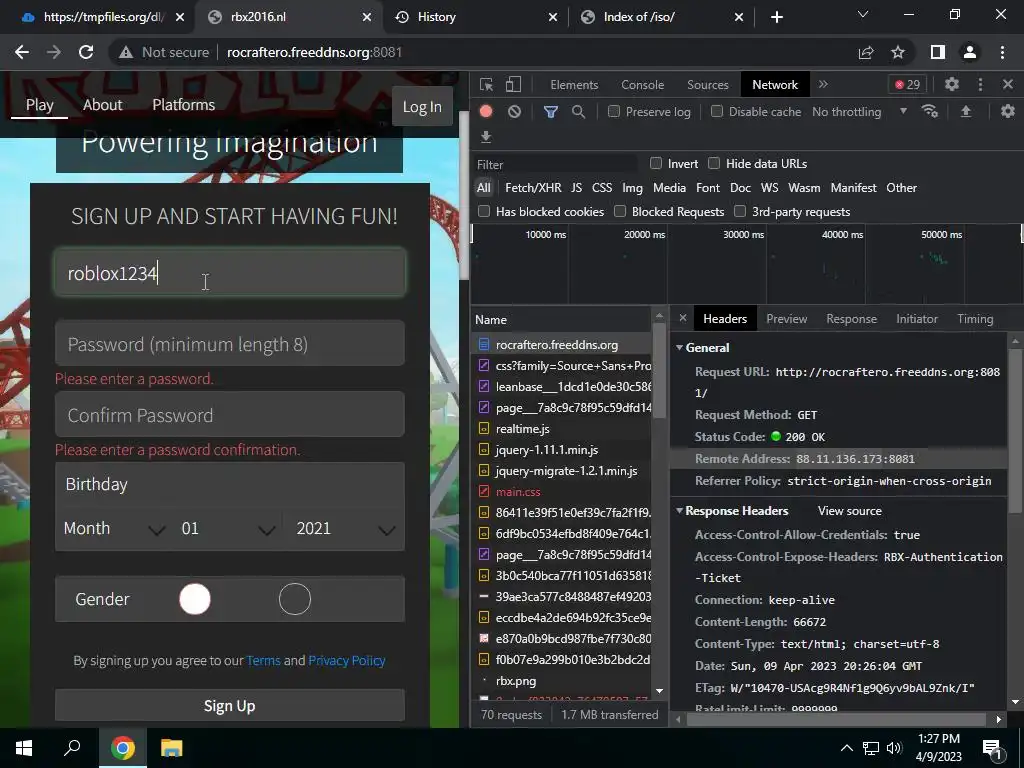Export HAR file with download arrow
This screenshot has height=768, width=1024.
486,136
